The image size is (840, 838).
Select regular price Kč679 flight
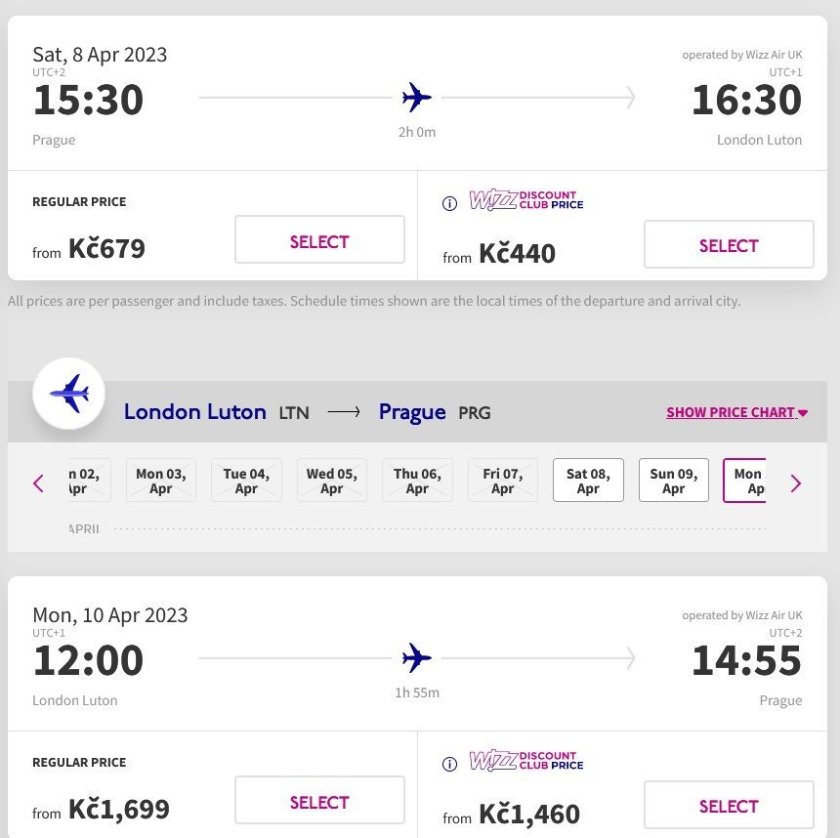click(320, 241)
